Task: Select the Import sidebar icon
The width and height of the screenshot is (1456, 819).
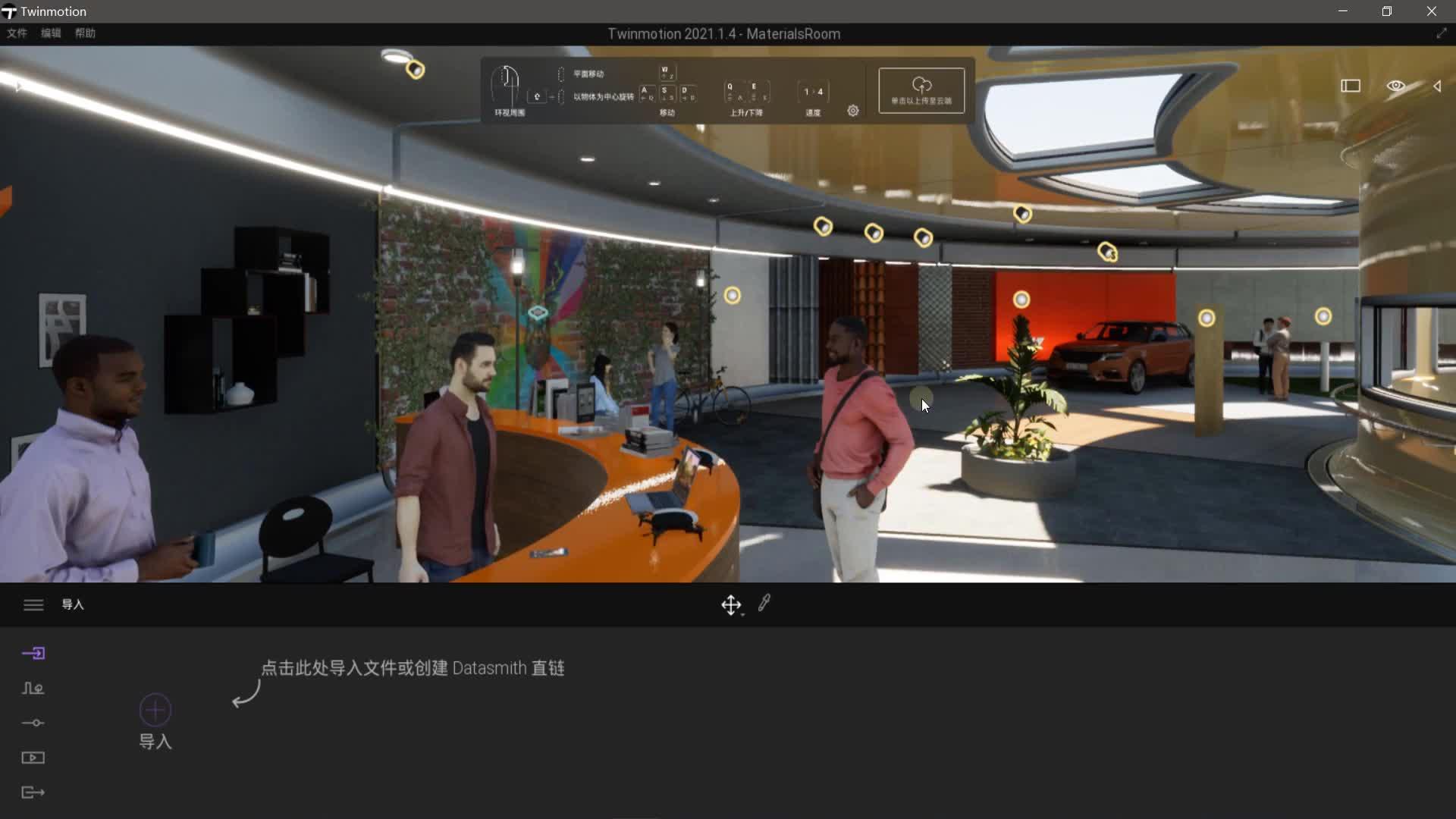Action: tap(33, 653)
